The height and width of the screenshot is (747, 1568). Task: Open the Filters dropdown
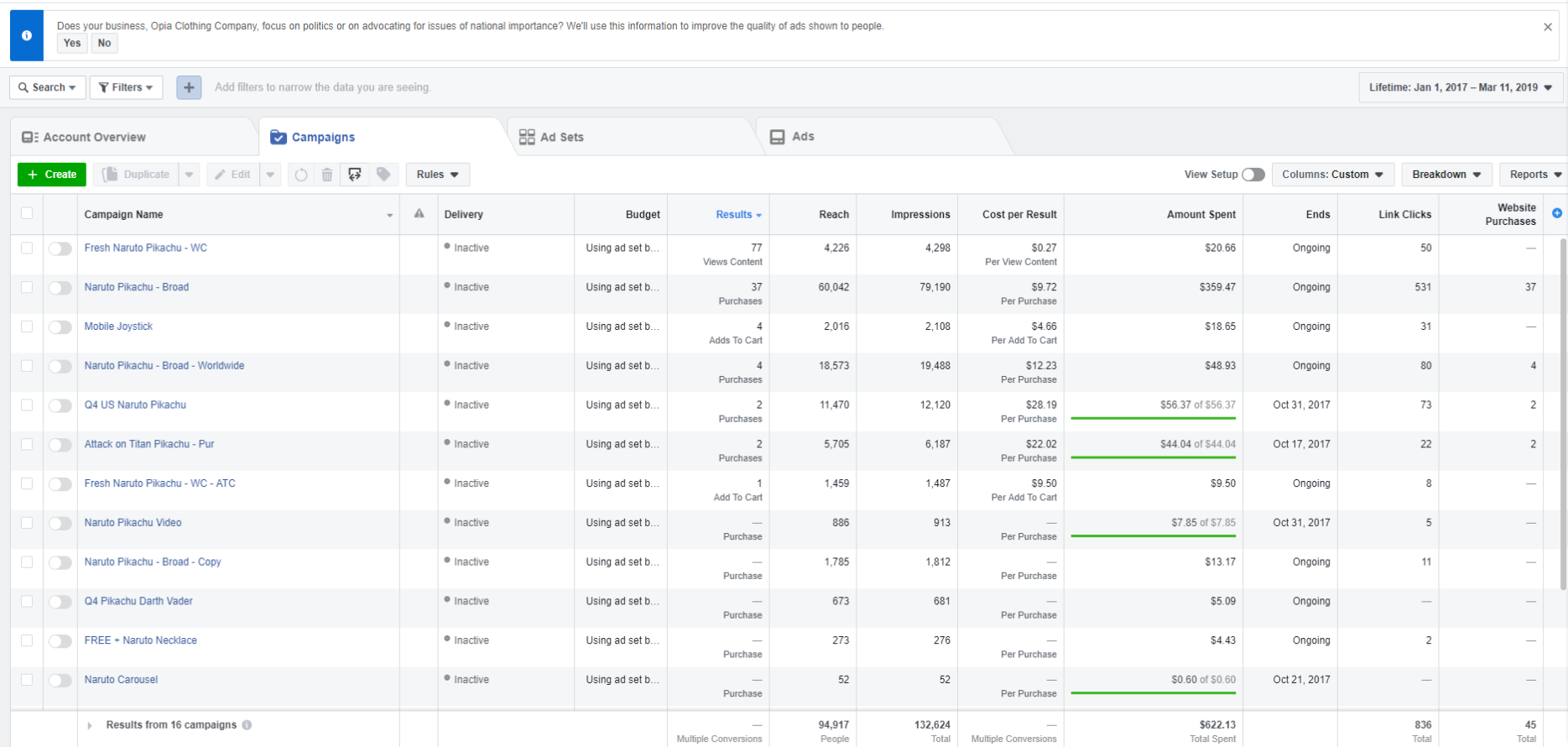click(x=126, y=87)
